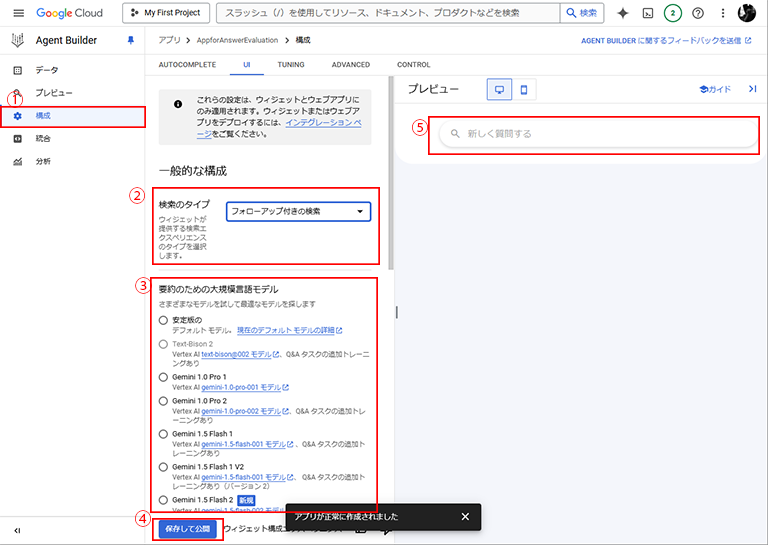Switch to the TUNING tab

click(x=291, y=65)
